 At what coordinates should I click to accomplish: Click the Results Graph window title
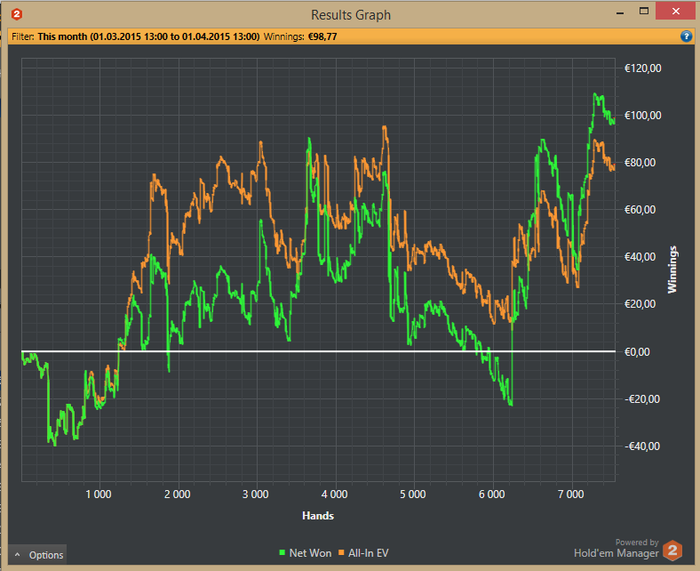(x=351, y=15)
